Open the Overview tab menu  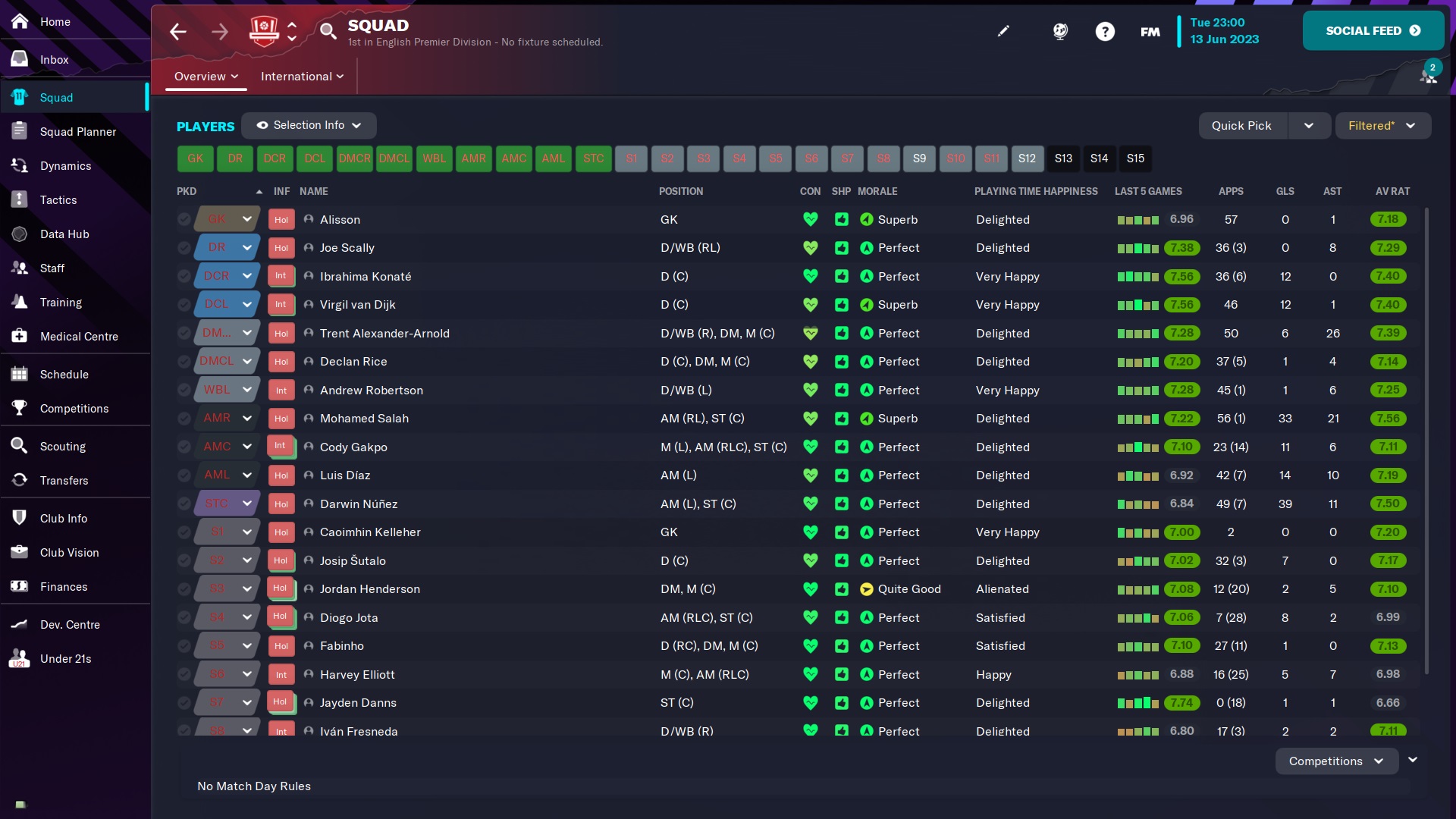pos(206,77)
